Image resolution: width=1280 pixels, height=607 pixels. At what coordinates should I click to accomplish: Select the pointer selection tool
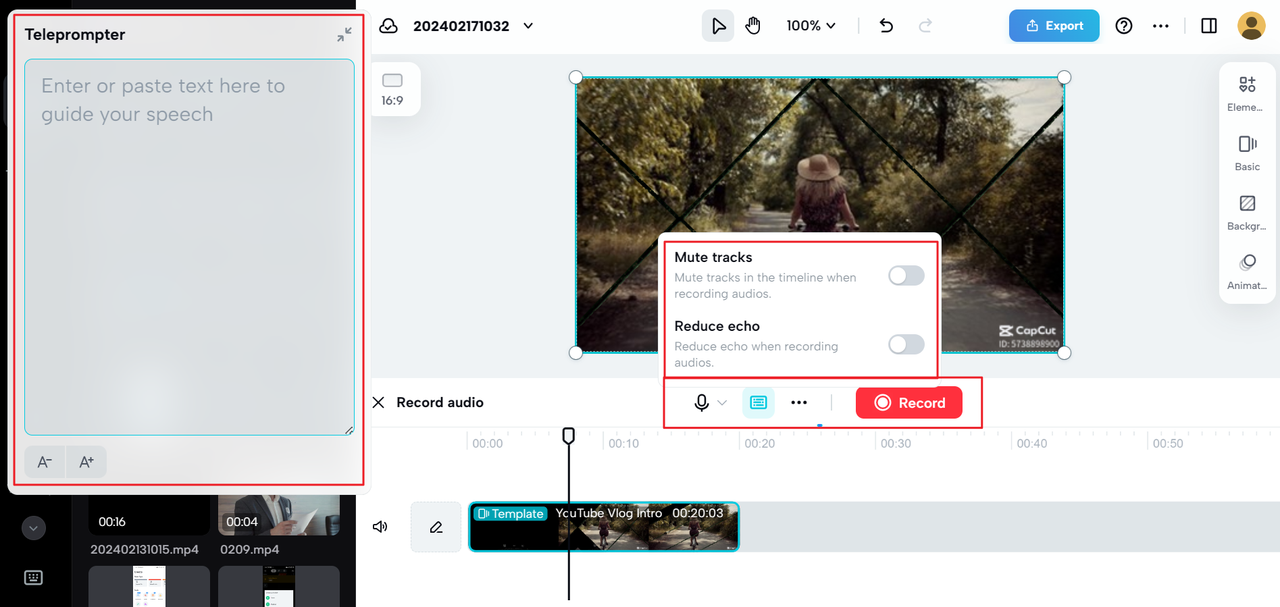[718, 26]
